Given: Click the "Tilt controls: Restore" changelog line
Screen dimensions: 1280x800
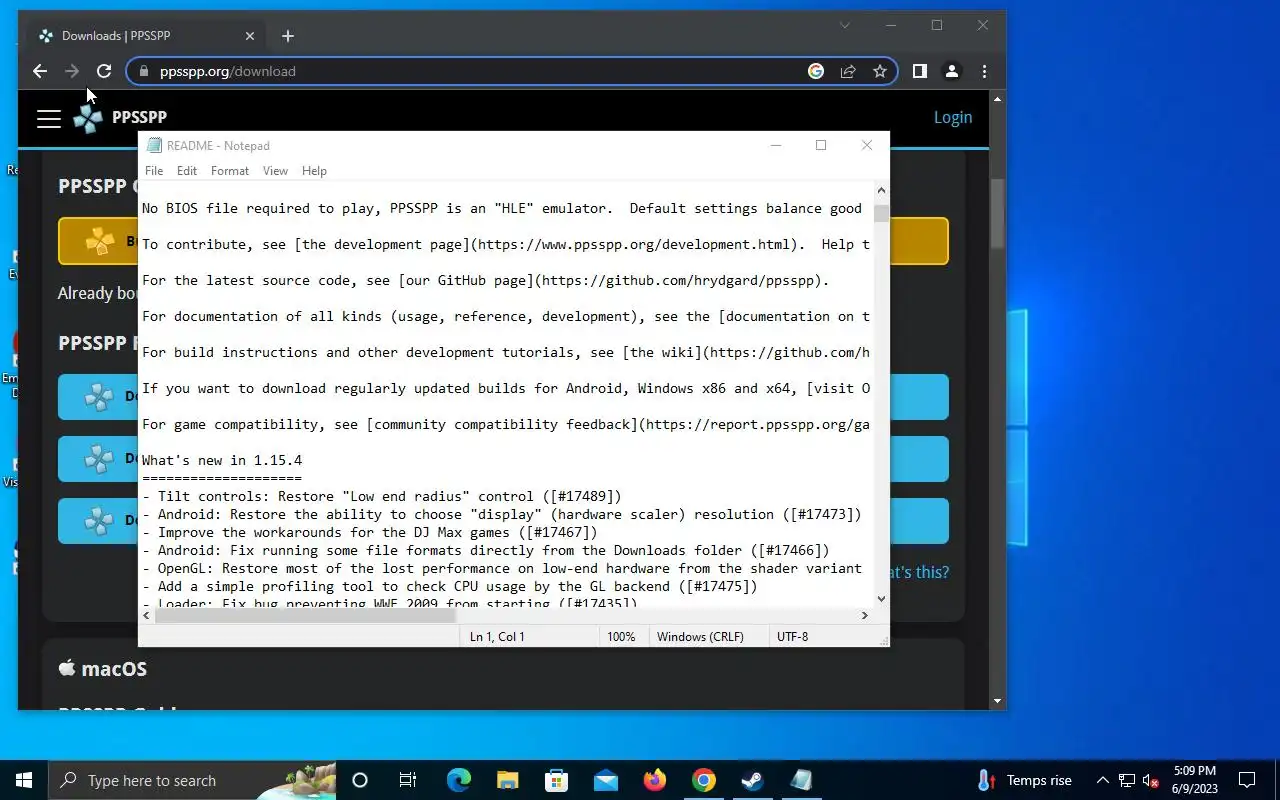Looking at the screenshot, I should (x=382, y=496).
